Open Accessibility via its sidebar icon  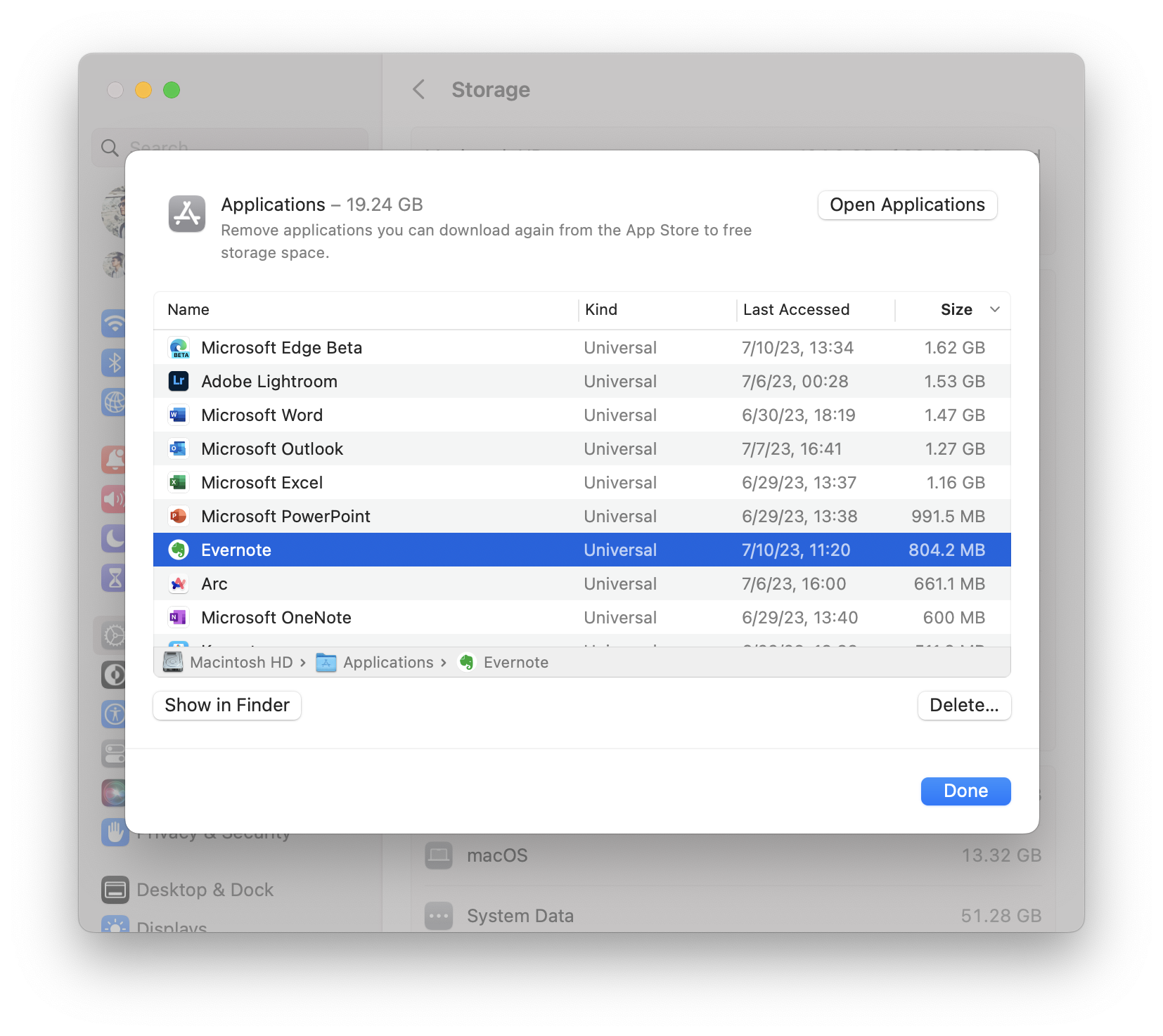[x=113, y=714]
